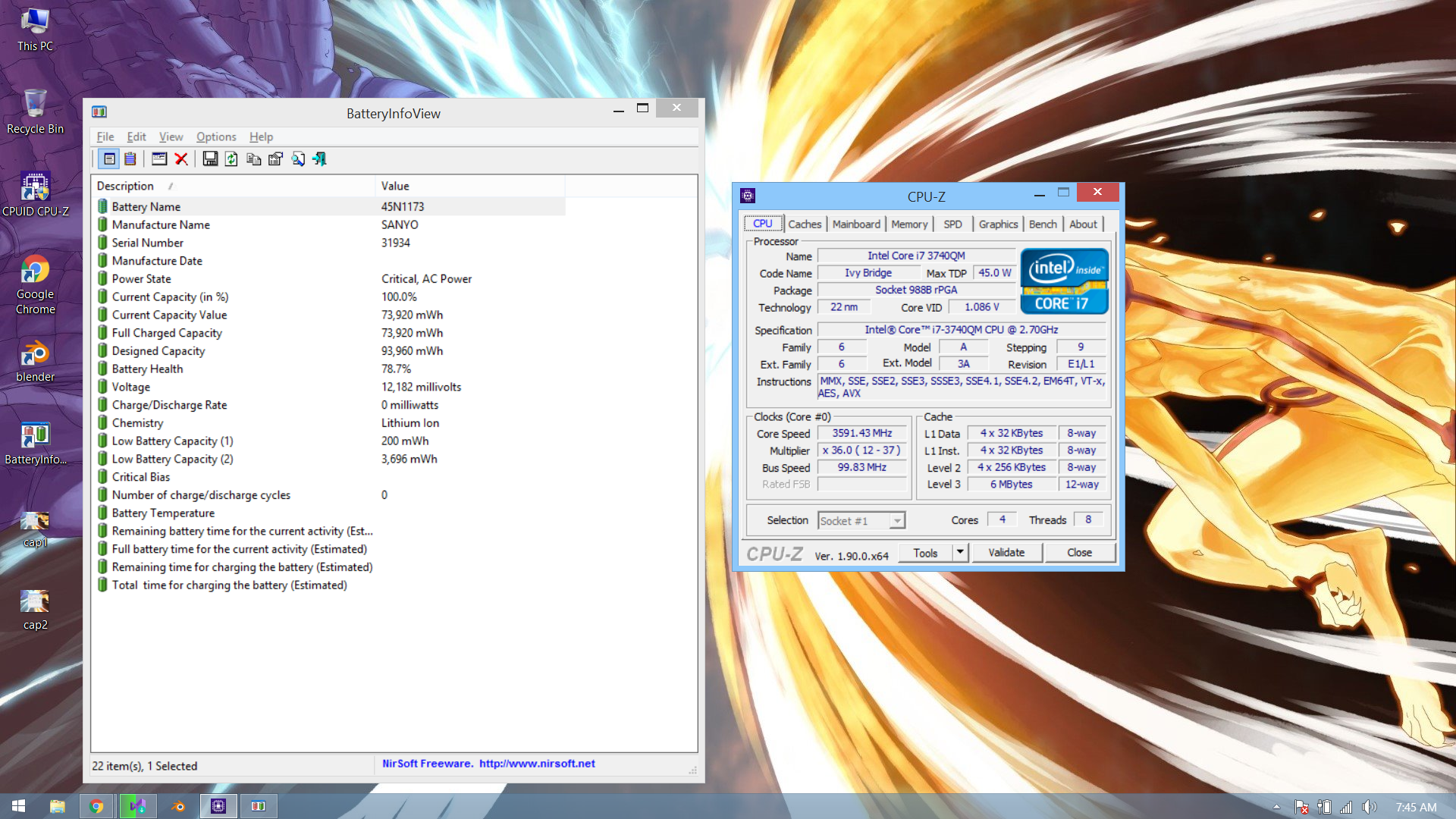Switch to the Memory tab
The width and height of the screenshot is (1456, 819).
click(909, 224)
